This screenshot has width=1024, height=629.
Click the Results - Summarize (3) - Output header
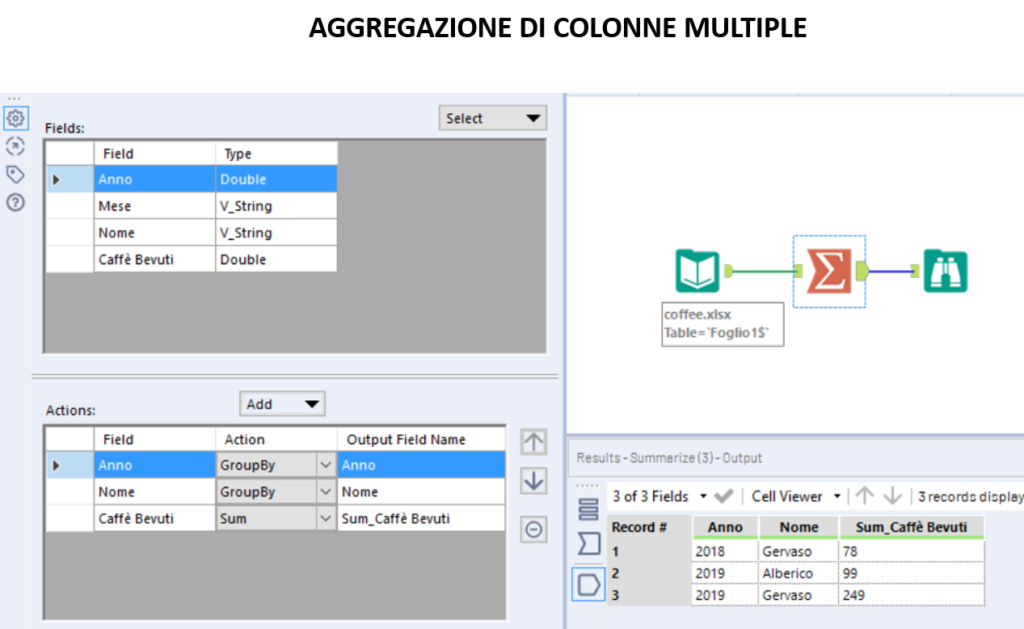[x=671, y=458]
